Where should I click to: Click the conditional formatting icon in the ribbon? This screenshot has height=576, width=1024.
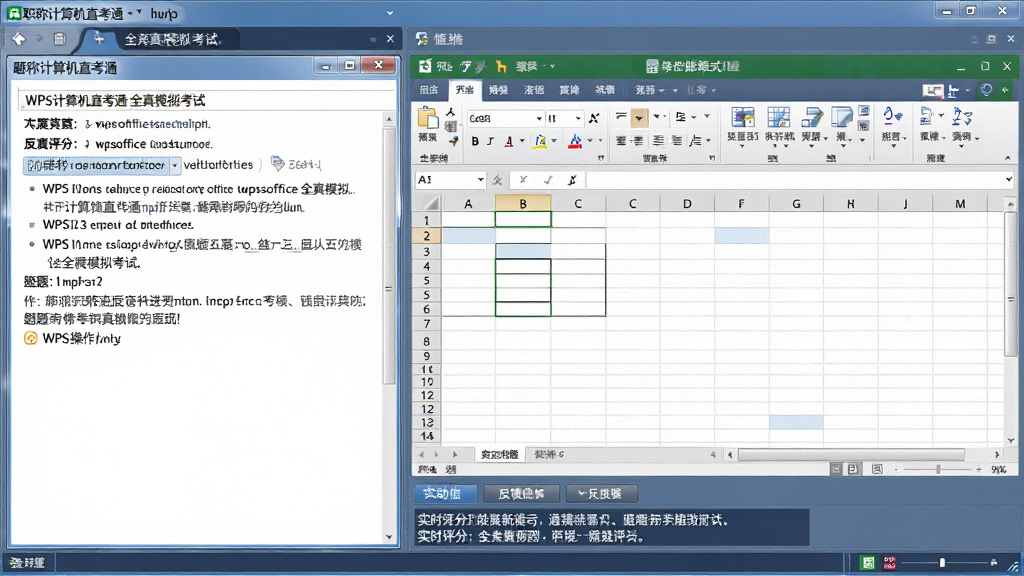tap(743, 118)
